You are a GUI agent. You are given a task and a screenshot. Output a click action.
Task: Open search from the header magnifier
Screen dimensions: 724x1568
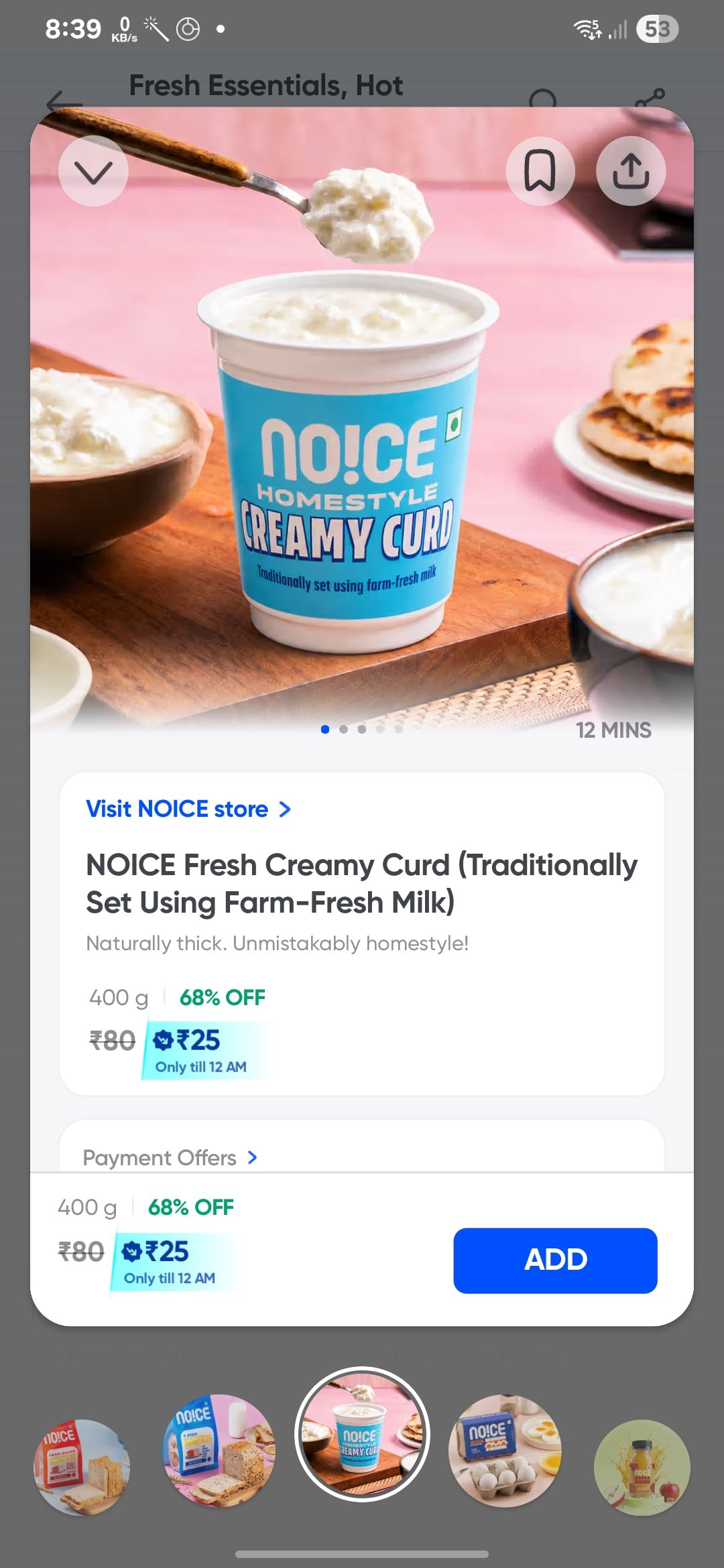542,99
